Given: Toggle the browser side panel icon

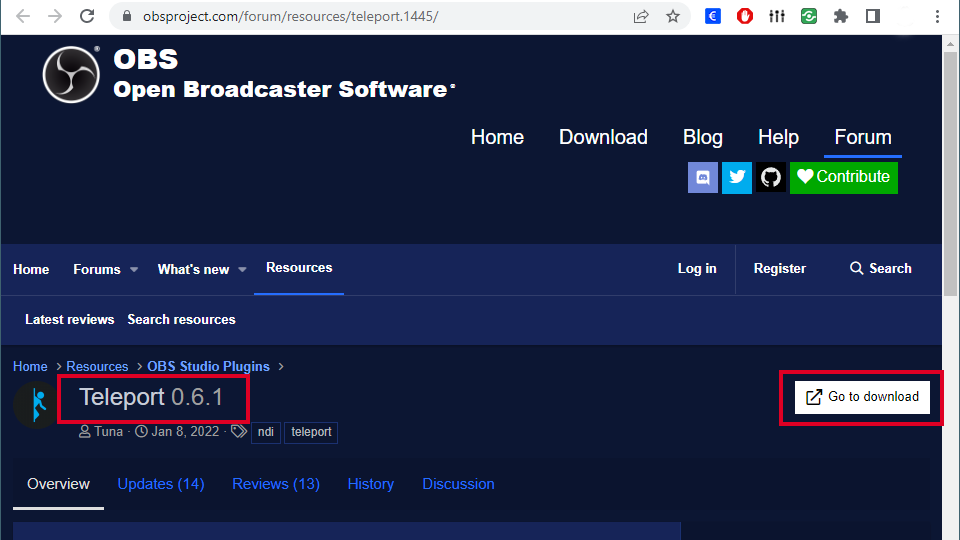Looking at the screenshot, I should 873,17.
